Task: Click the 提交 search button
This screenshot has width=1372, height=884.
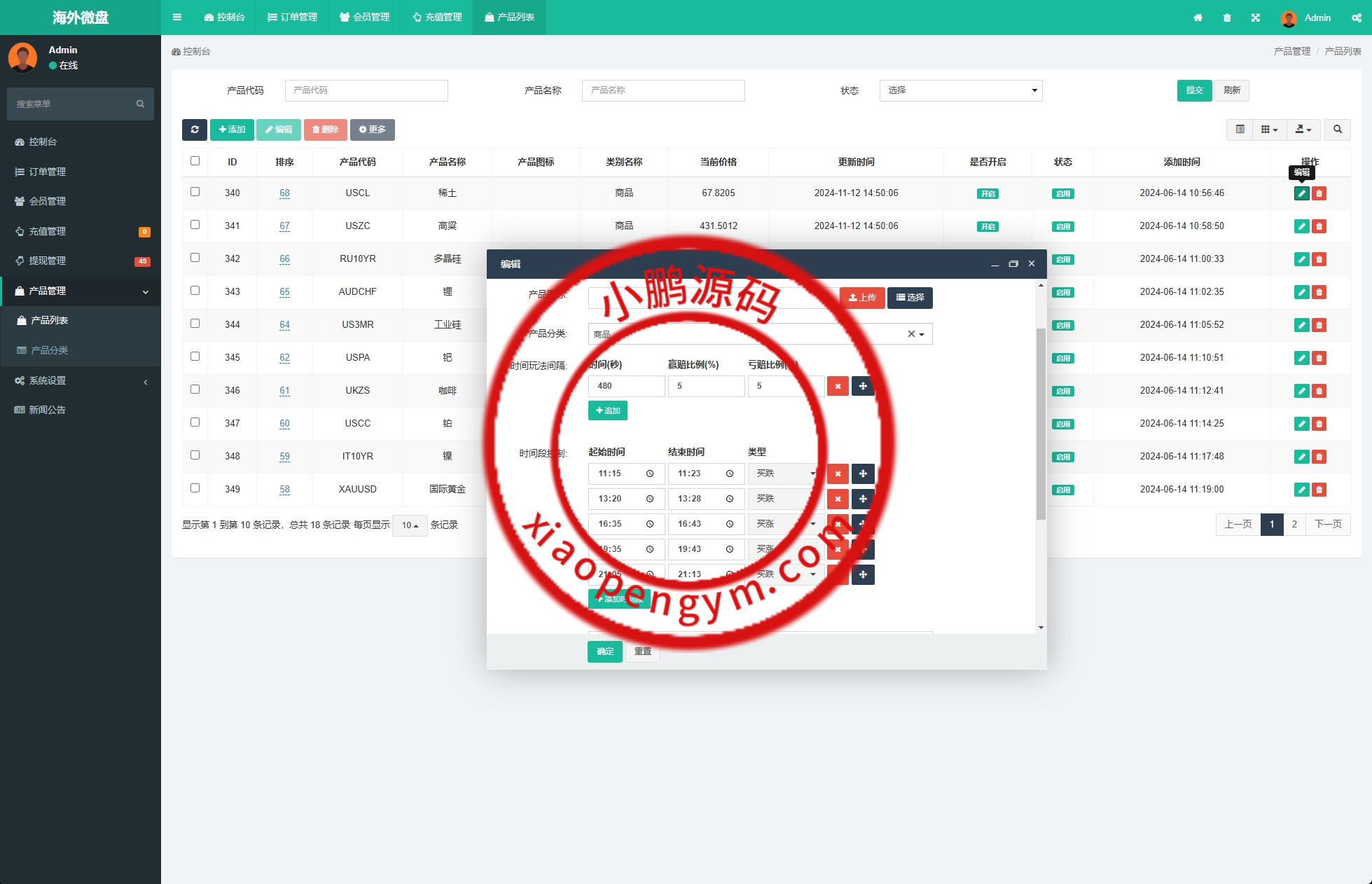Action: (x=1194, y=90)
